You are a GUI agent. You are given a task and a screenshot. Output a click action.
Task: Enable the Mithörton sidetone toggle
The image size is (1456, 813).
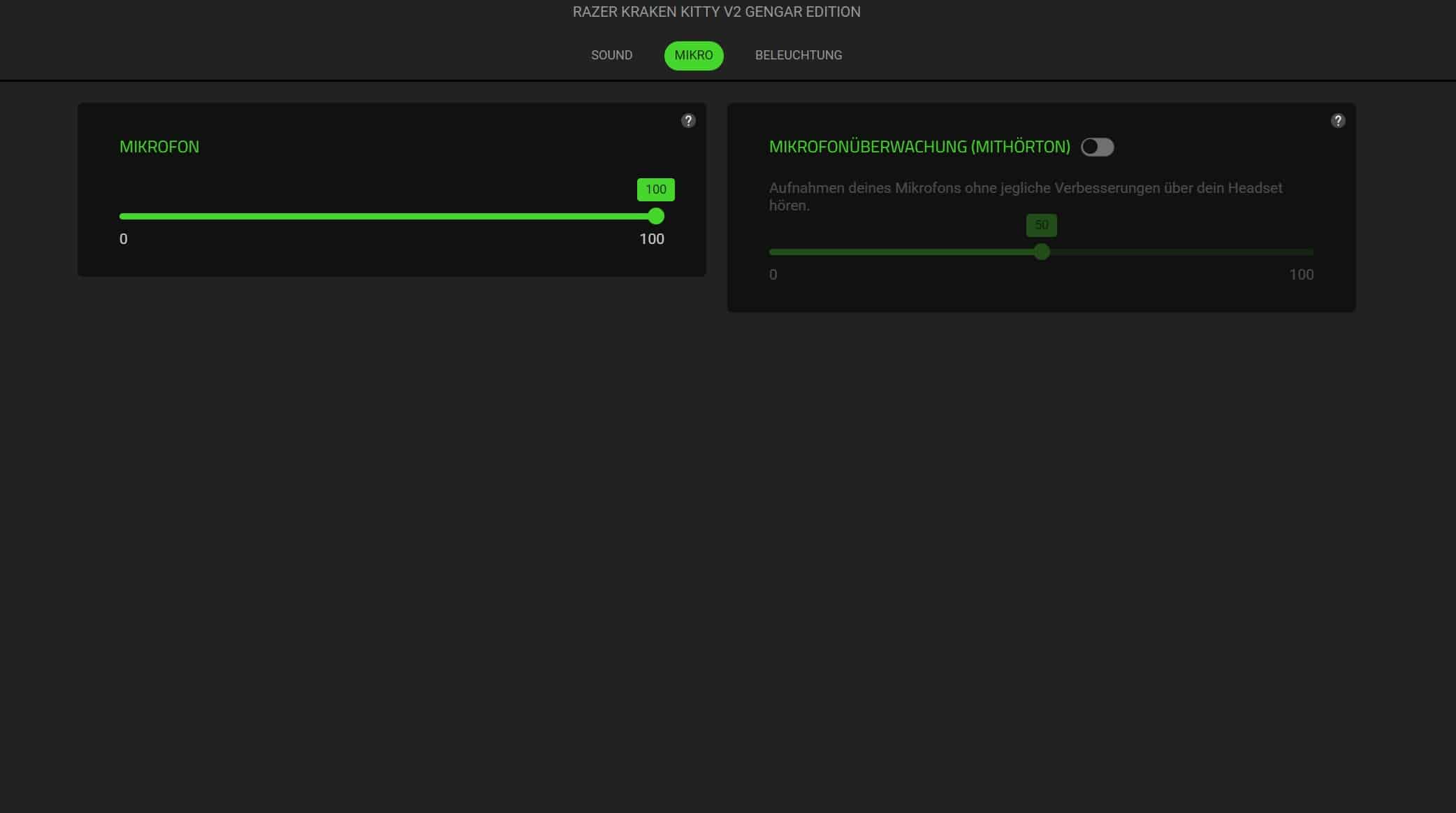pyautogui.click(x=1097, y=147)
